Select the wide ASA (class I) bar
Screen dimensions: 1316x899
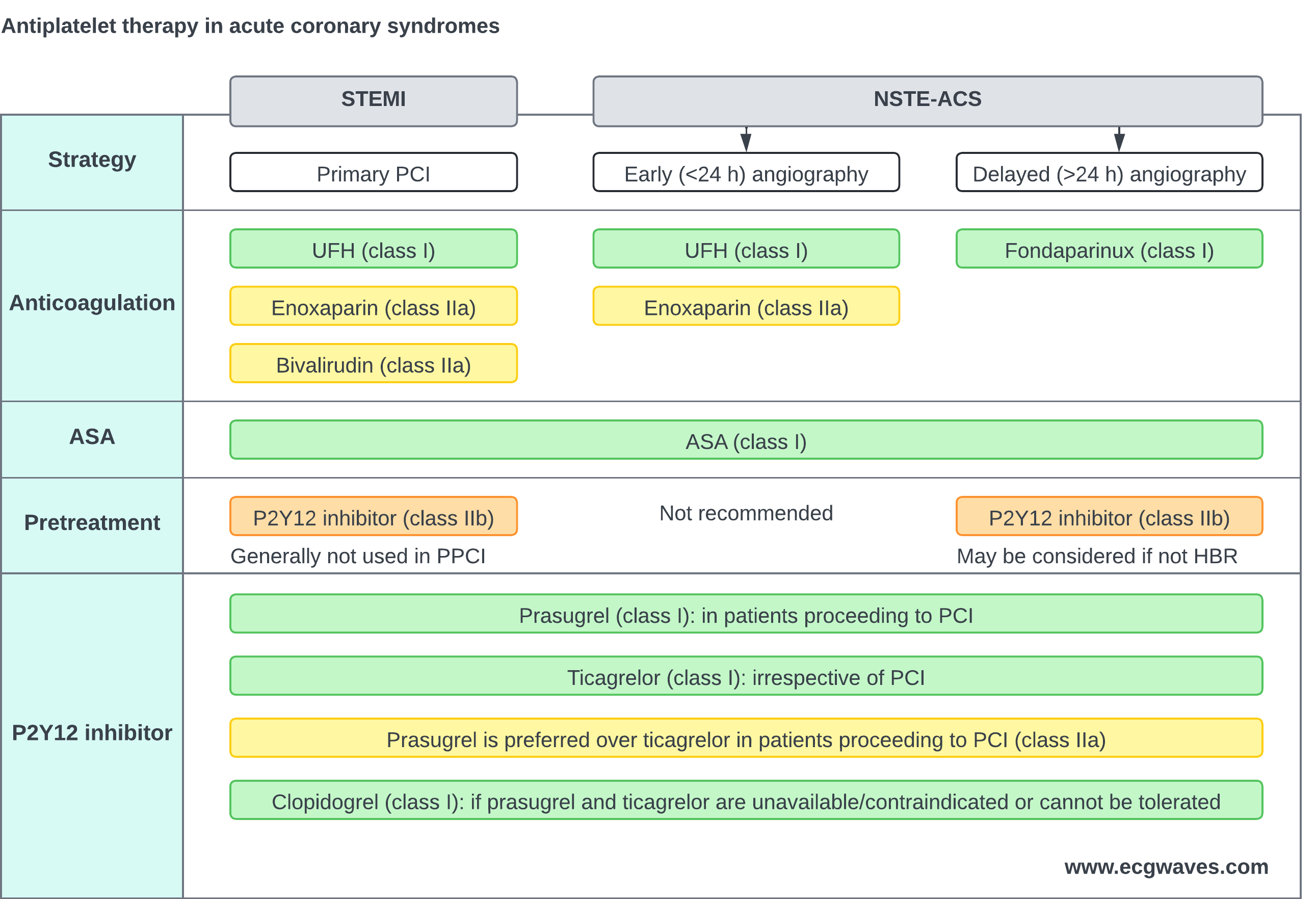click(x=746, y=439)
